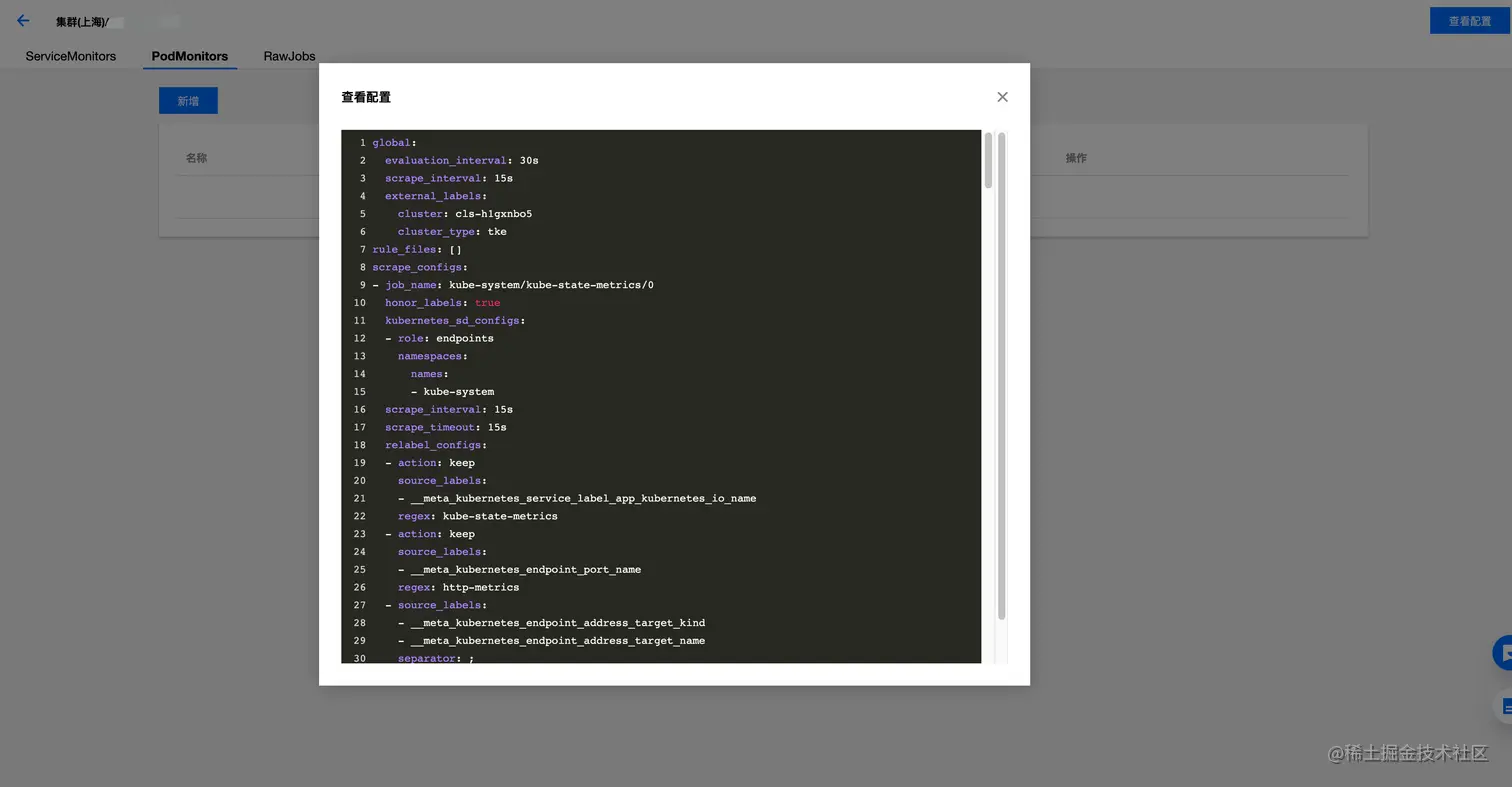Click the endpoint_address_target_name line
The height and width of the screenshot is (787, 1512).
pyautogui.click(x=552, y=640)
